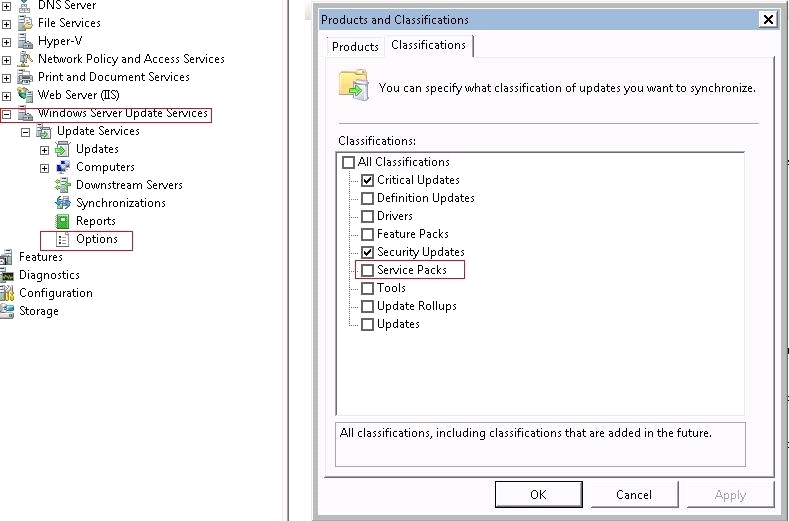Select Downstream Servers in the tree
The height and width of the screenshot is (521, 789).
click(129, 185)
